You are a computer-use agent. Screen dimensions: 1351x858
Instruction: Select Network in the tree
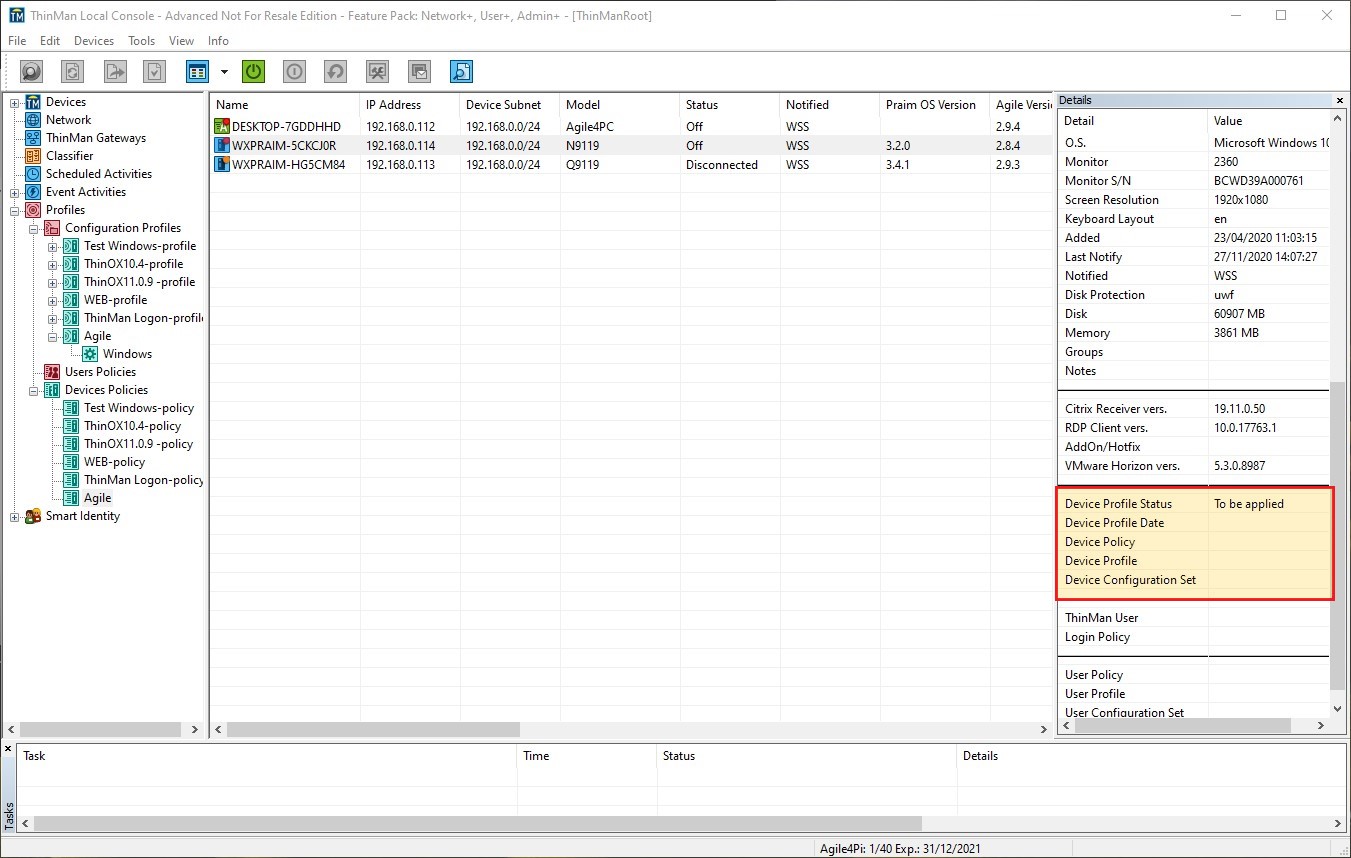[68, 120]
